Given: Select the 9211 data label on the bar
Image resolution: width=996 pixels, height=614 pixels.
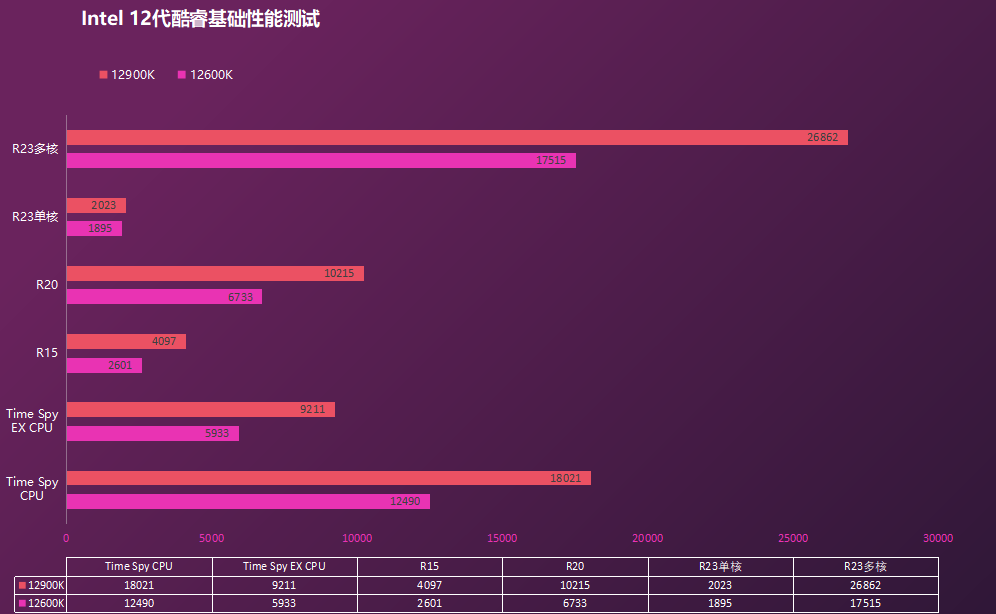Looking at the screenshot, I should 313,410.
